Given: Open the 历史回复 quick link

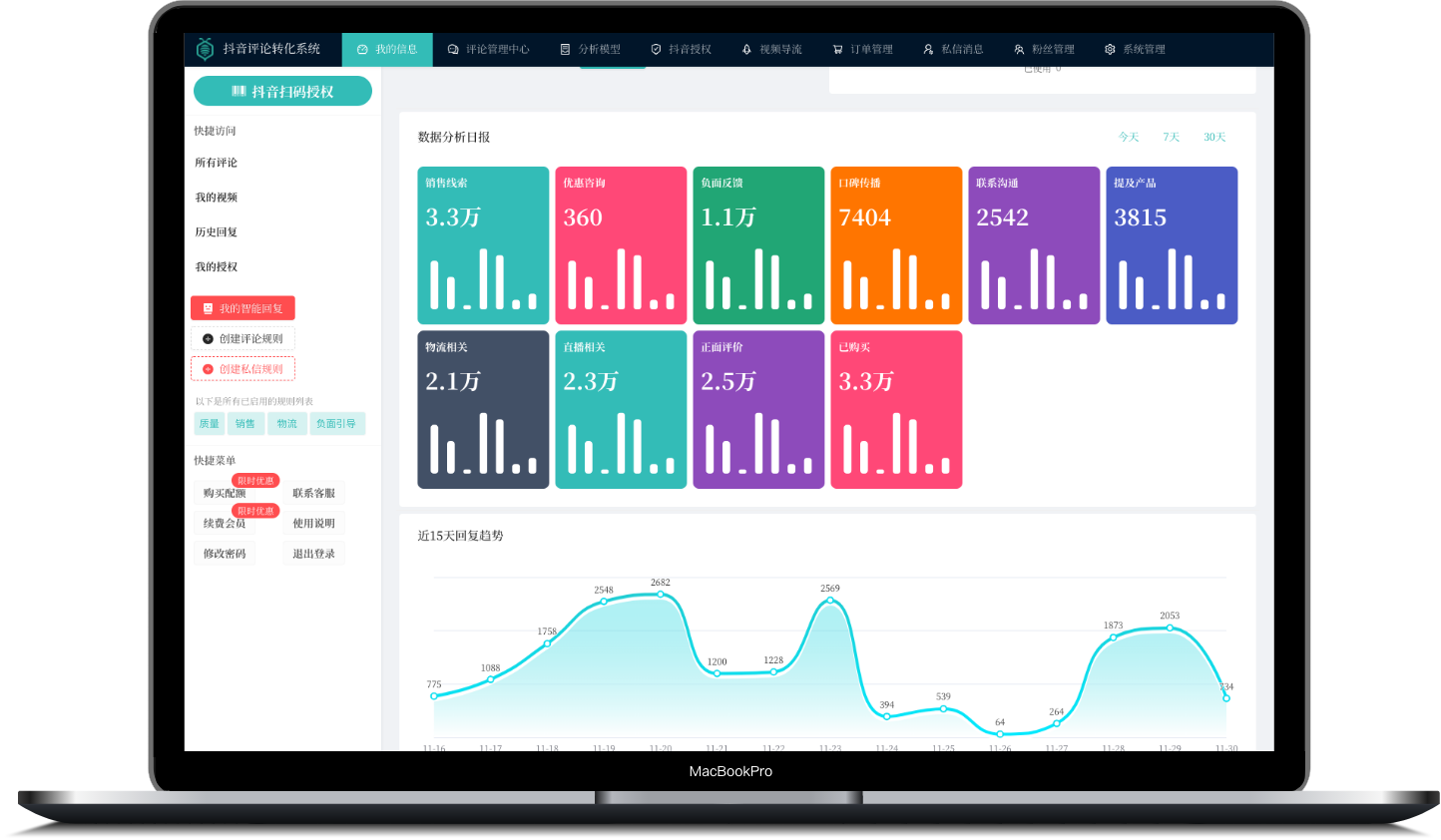Looking at the screenshot, I should 217,232.
